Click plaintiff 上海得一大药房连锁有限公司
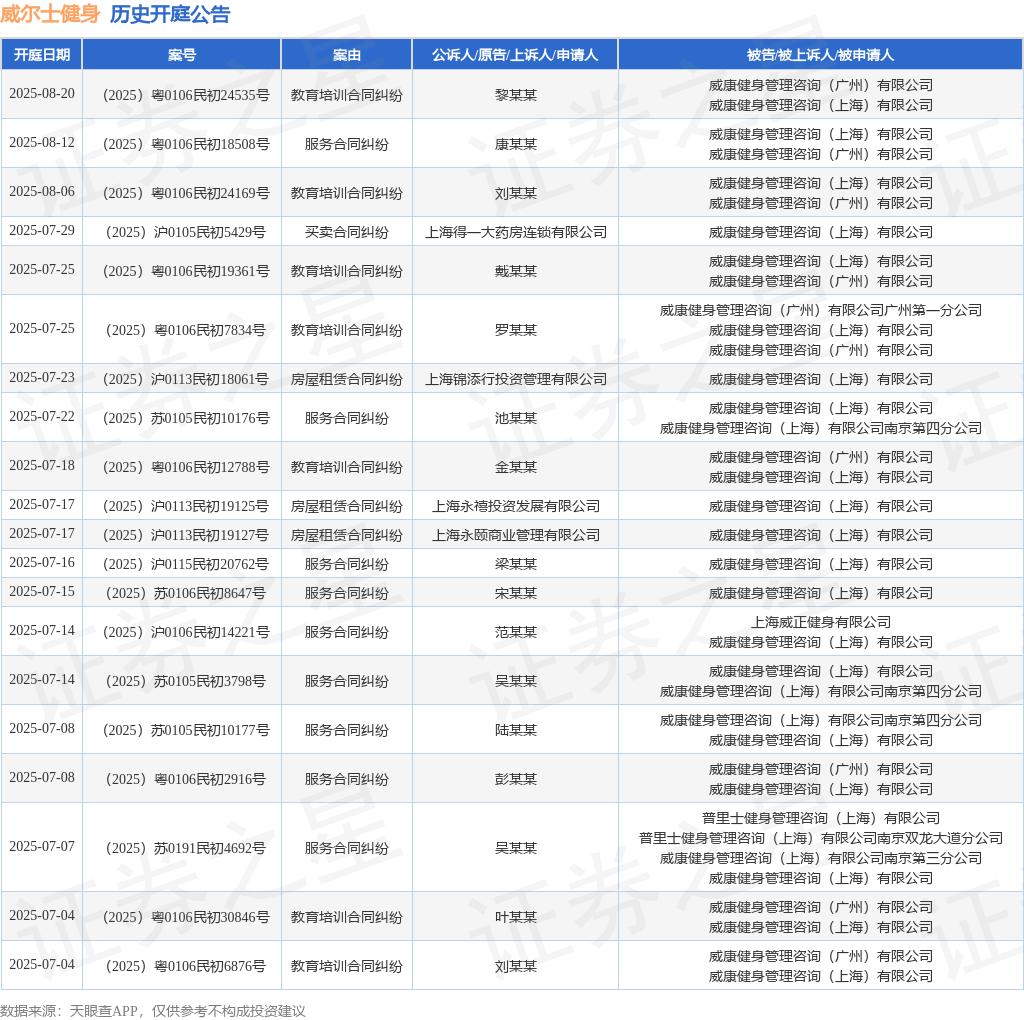The height and width of the screenshot is (1020, 1024). tap(516, 232)
